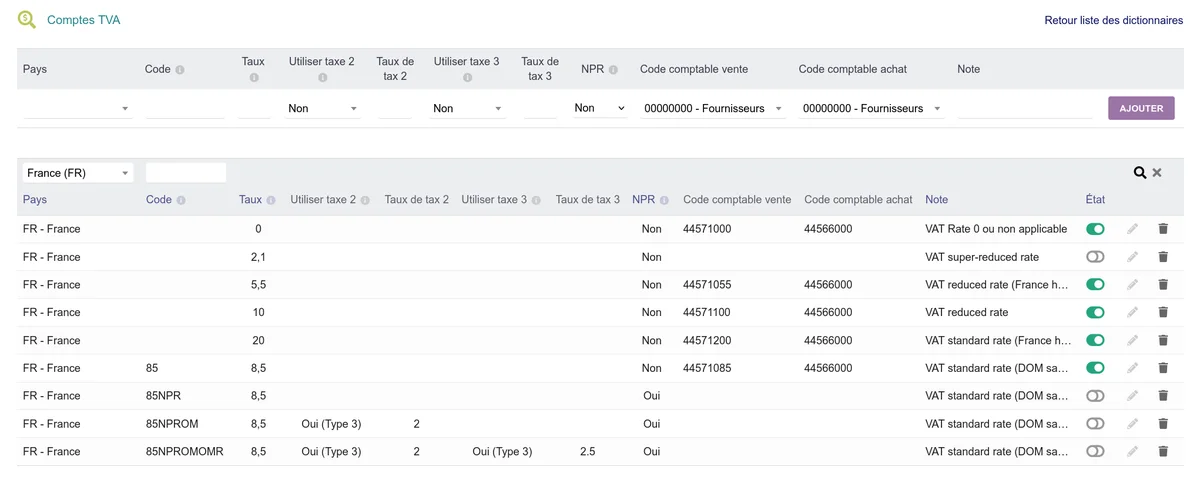
Task: Delete the taux 20 VAT row
Action: click(1163, 340)
